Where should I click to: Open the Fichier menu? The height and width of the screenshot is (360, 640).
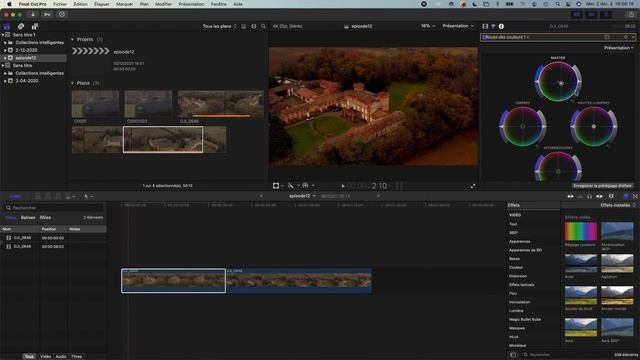coord(60,4)
